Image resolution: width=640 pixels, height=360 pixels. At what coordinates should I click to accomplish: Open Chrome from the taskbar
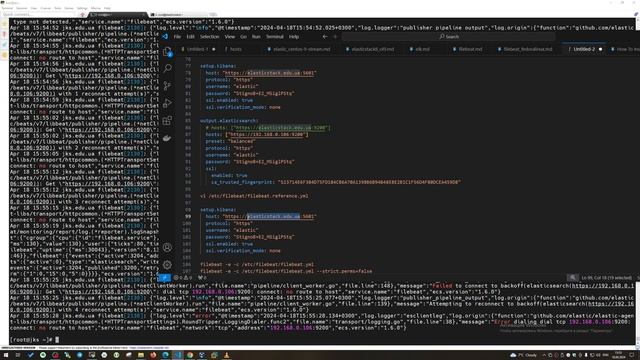[190, 355]
